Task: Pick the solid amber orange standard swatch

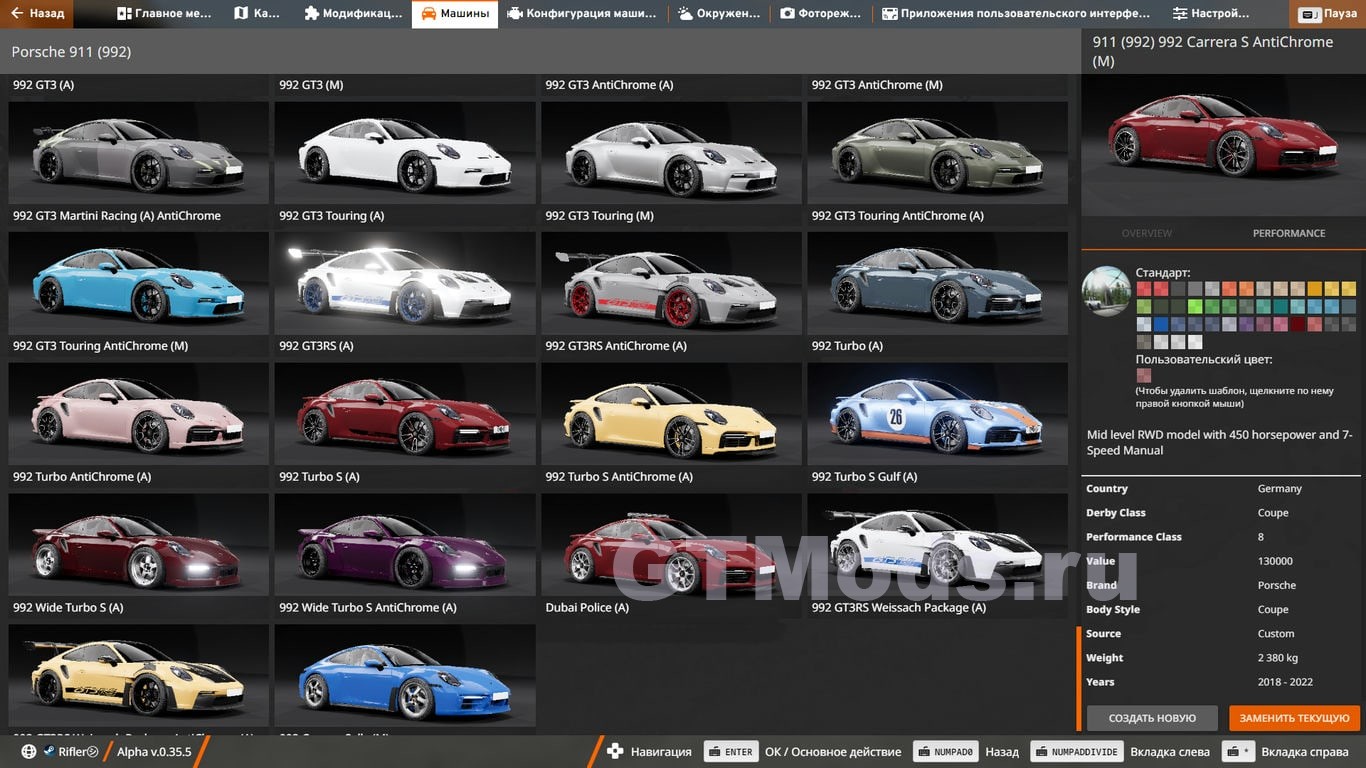Action: point(1315,289)
